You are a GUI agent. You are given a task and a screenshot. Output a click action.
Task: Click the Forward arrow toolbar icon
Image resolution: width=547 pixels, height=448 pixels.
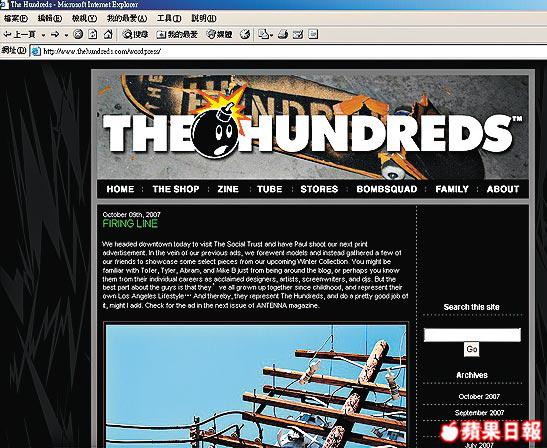point(55,34)
